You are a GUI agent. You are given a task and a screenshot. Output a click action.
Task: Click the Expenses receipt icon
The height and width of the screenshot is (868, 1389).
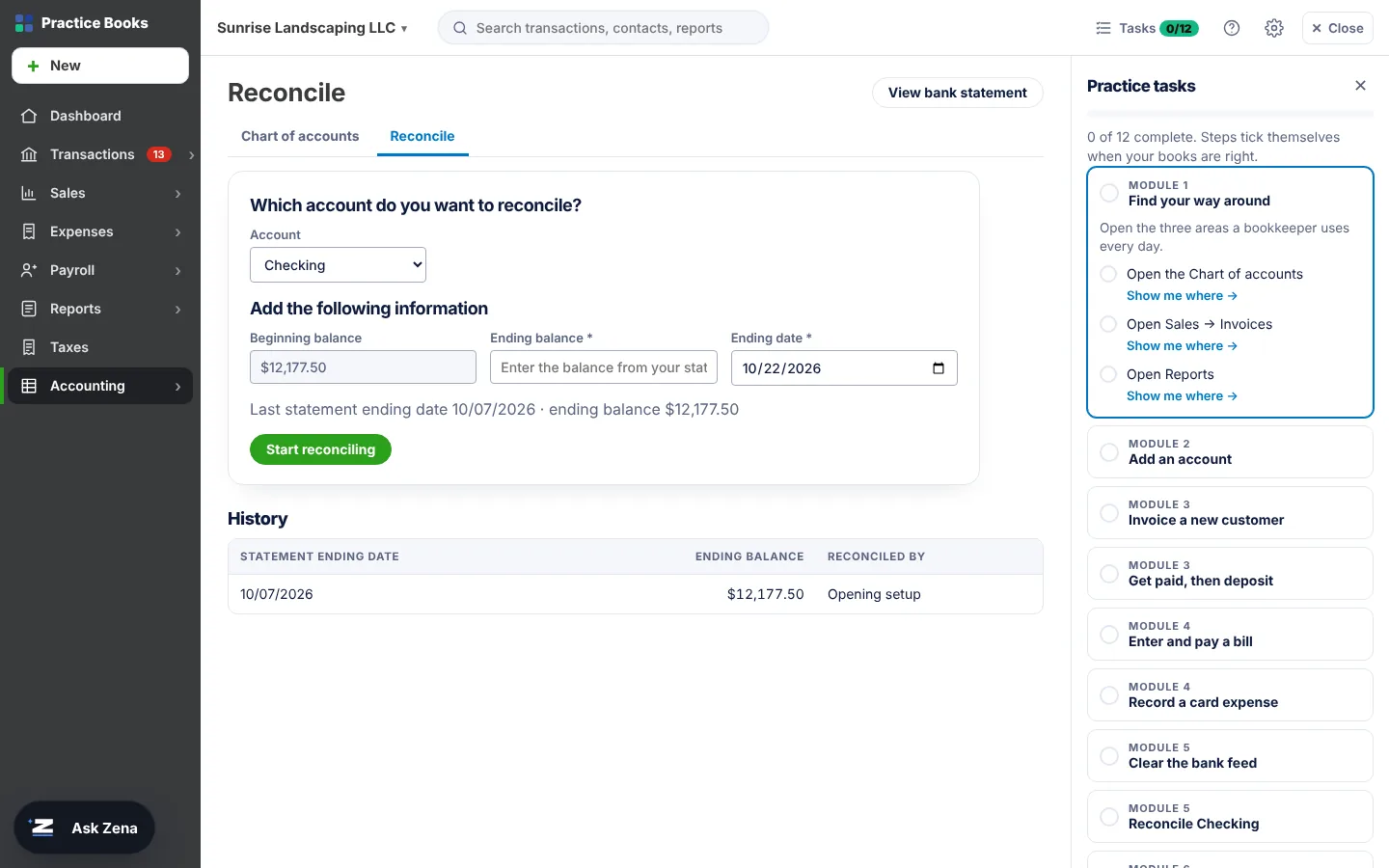(29, 231)
